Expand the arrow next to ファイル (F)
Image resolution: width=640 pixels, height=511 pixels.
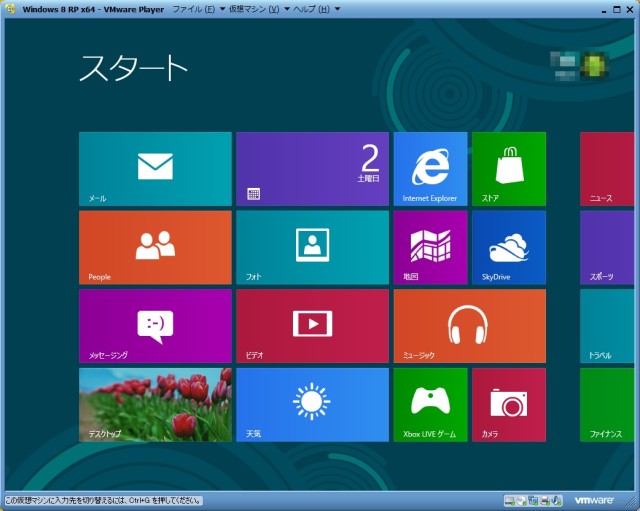tap(222, 9)
